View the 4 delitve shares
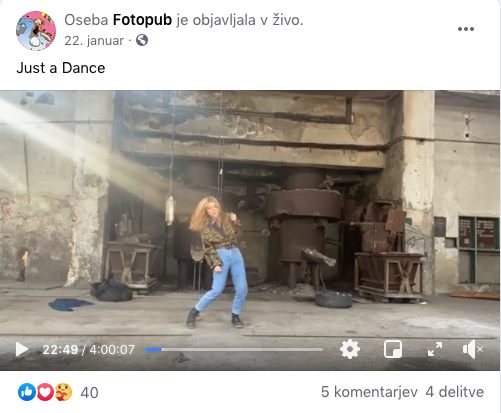This screenshot has height=413, width=501. pyautogui.click(x=455, y=392)
